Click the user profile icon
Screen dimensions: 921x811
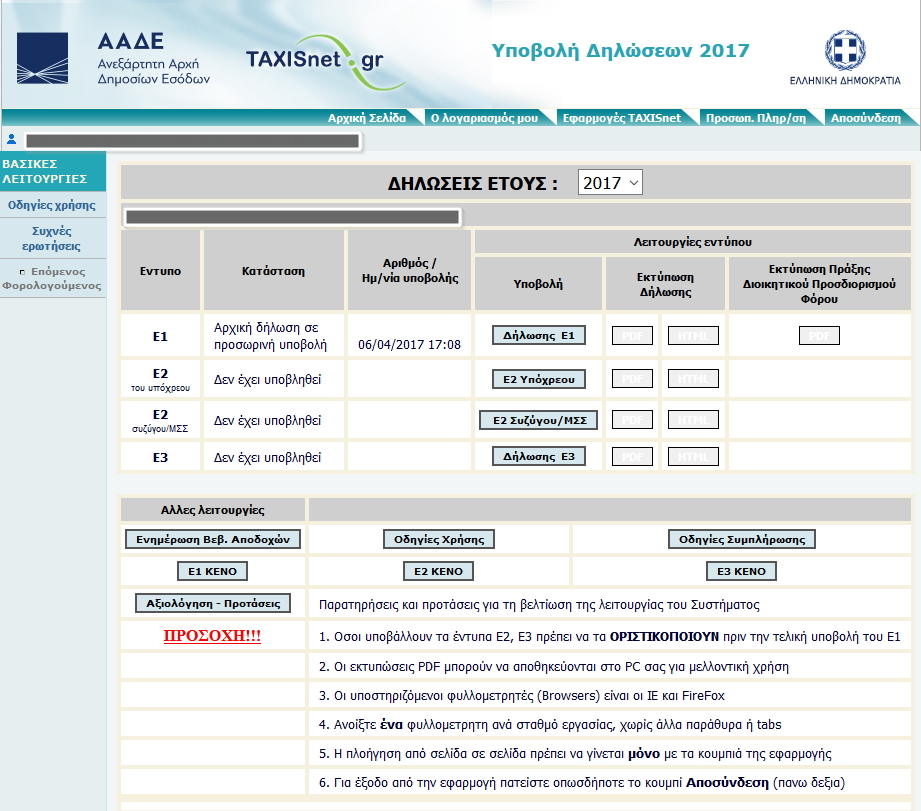click(12, 140)
